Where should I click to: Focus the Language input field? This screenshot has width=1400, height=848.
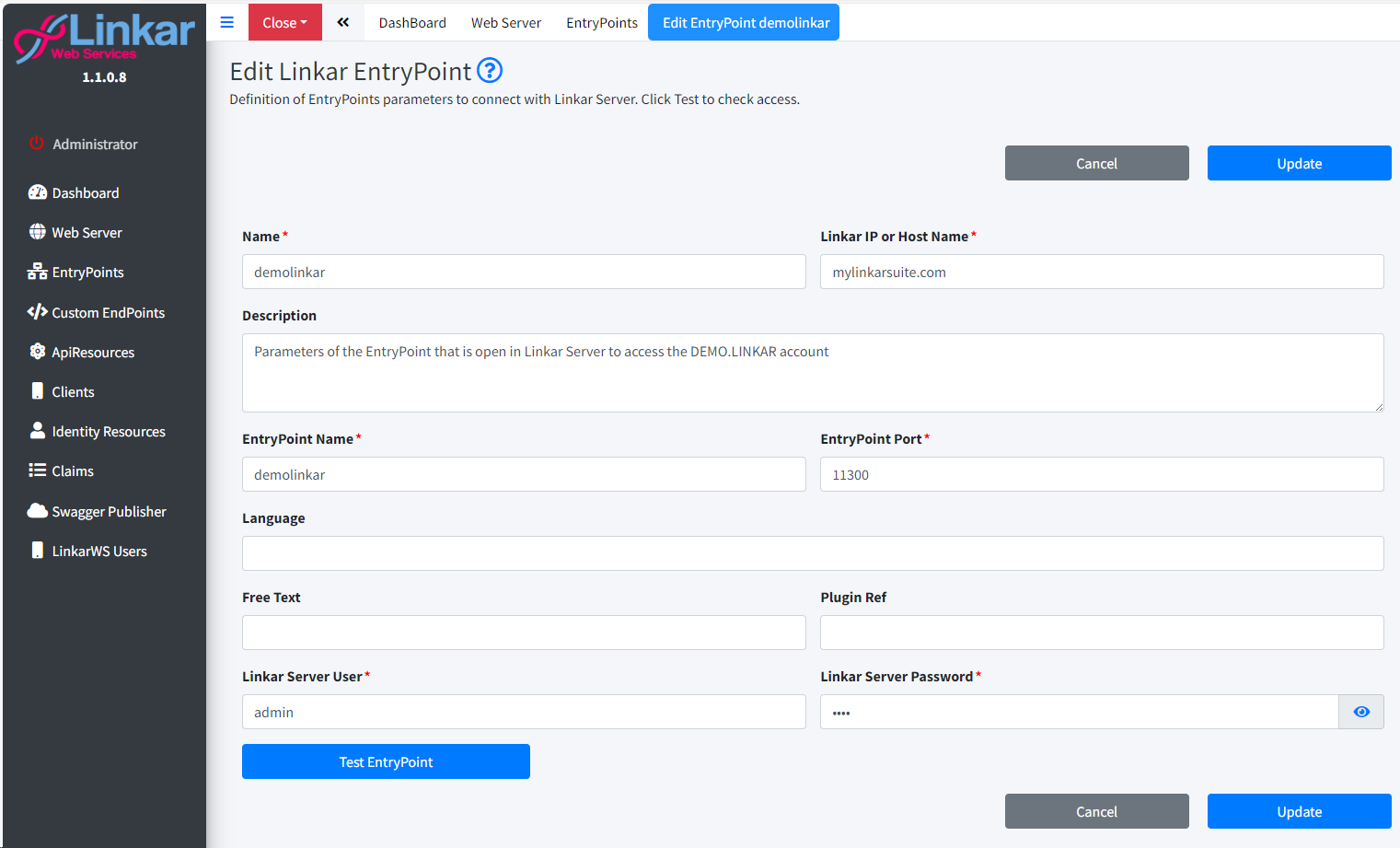pos(812,553)
